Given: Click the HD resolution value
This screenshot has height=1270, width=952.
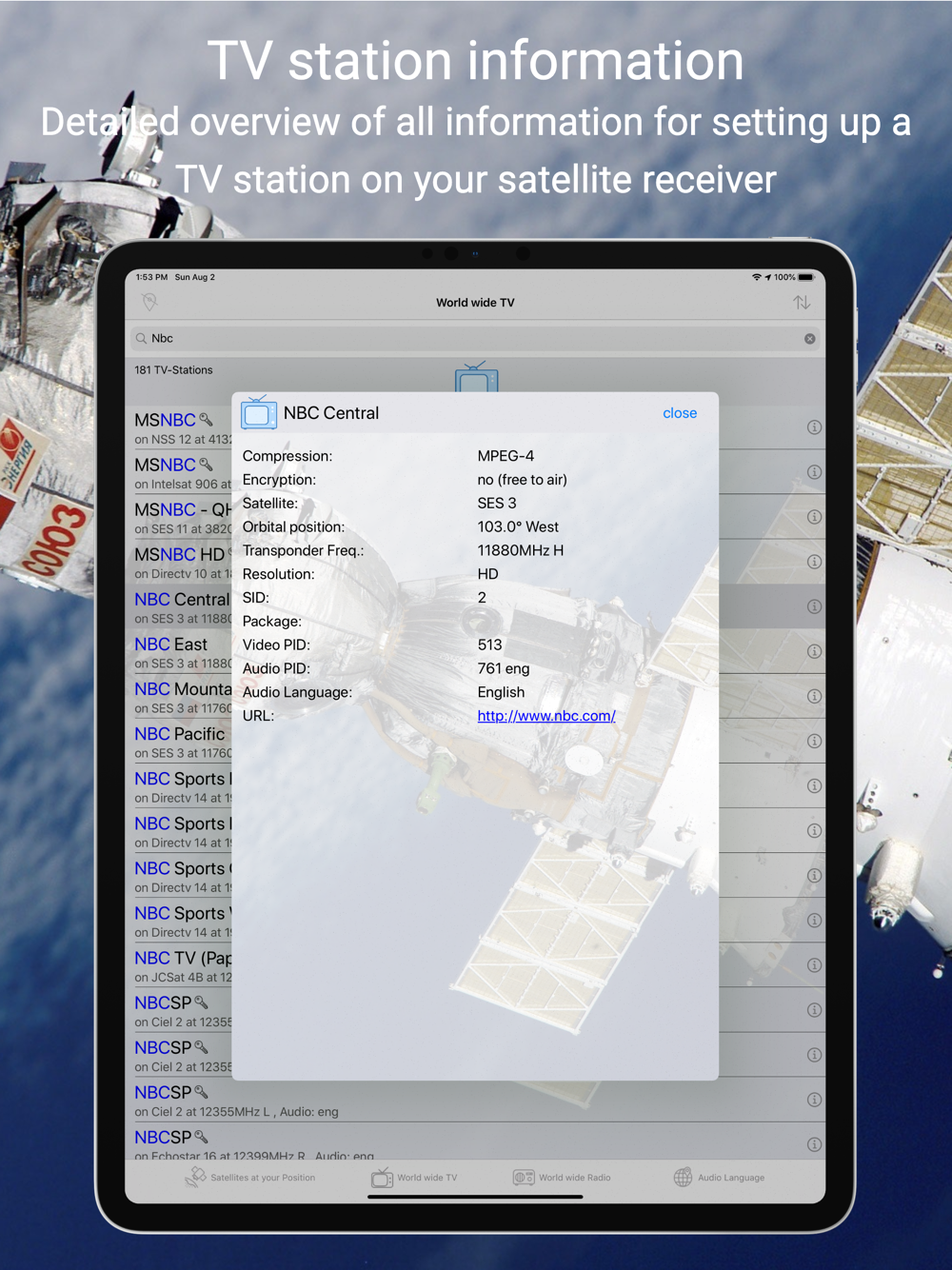Looking at the screenshot, I should (x=487, y=574).
